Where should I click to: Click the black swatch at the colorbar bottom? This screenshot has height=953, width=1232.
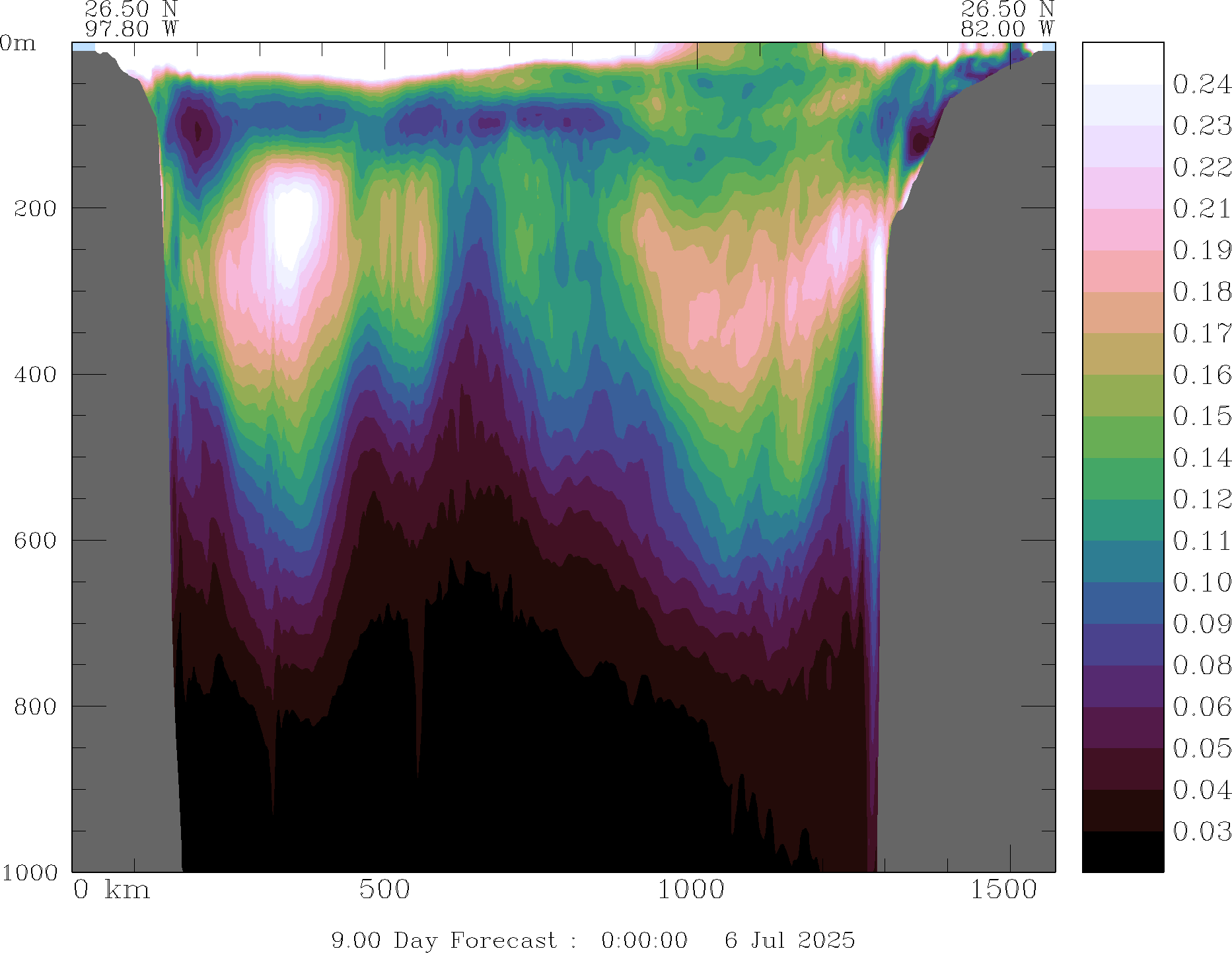point(1122,851)
